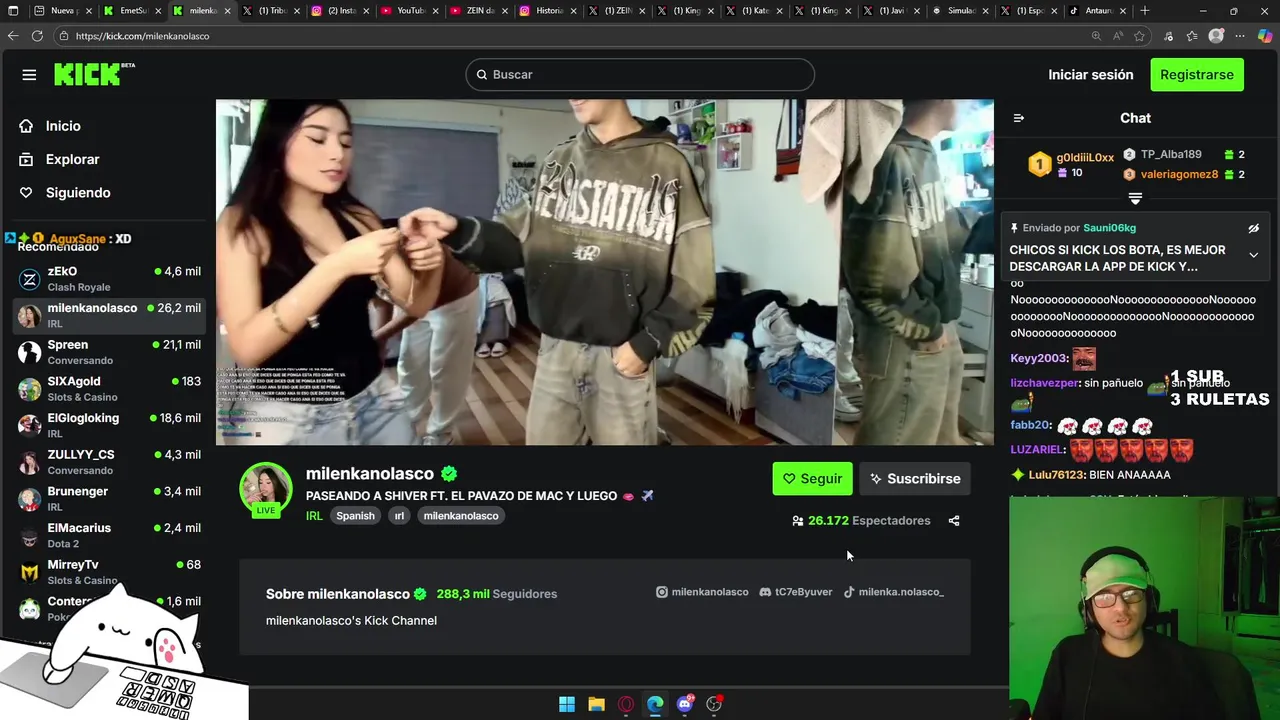
Task: Click the Suscribirse button
Action: coord(915,478)
